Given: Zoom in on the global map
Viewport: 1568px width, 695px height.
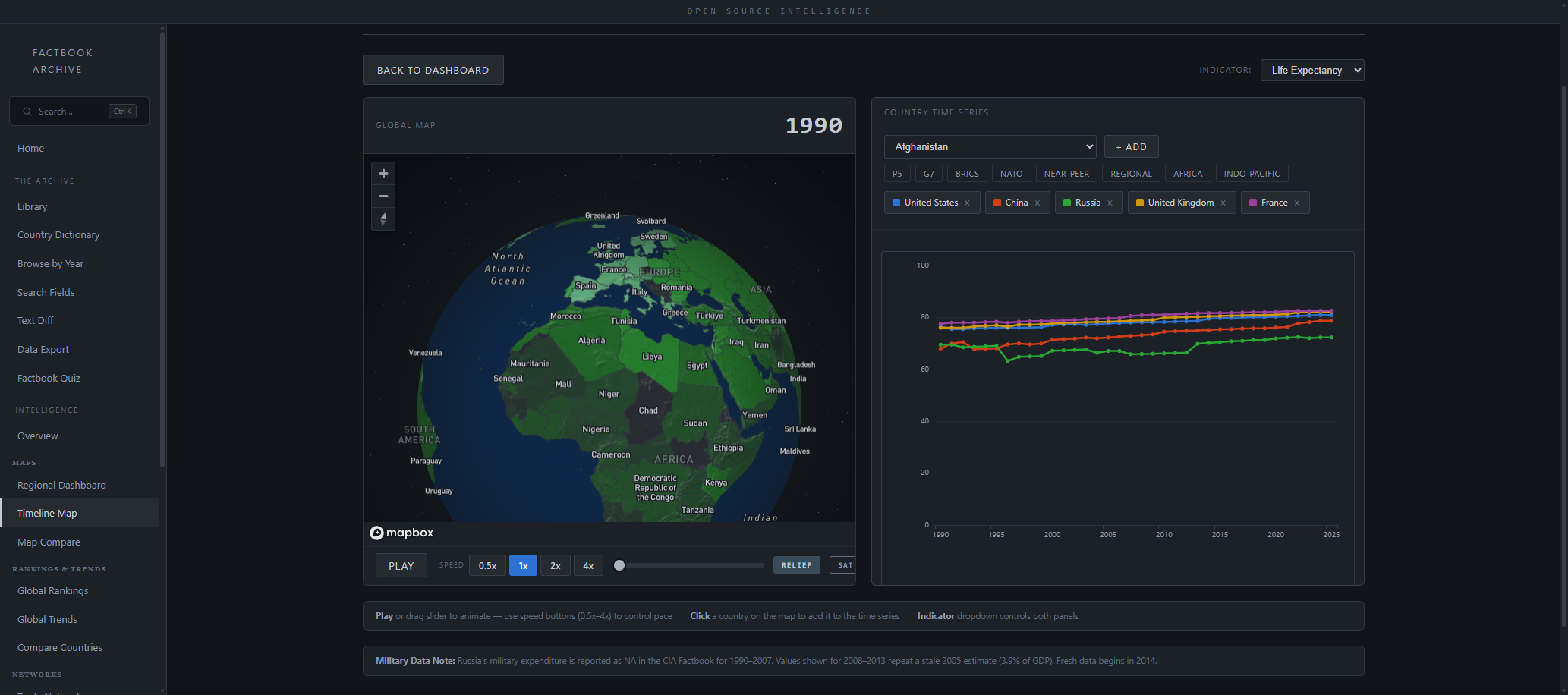Looking at the screenshot, I should click(x=383, y=174).
